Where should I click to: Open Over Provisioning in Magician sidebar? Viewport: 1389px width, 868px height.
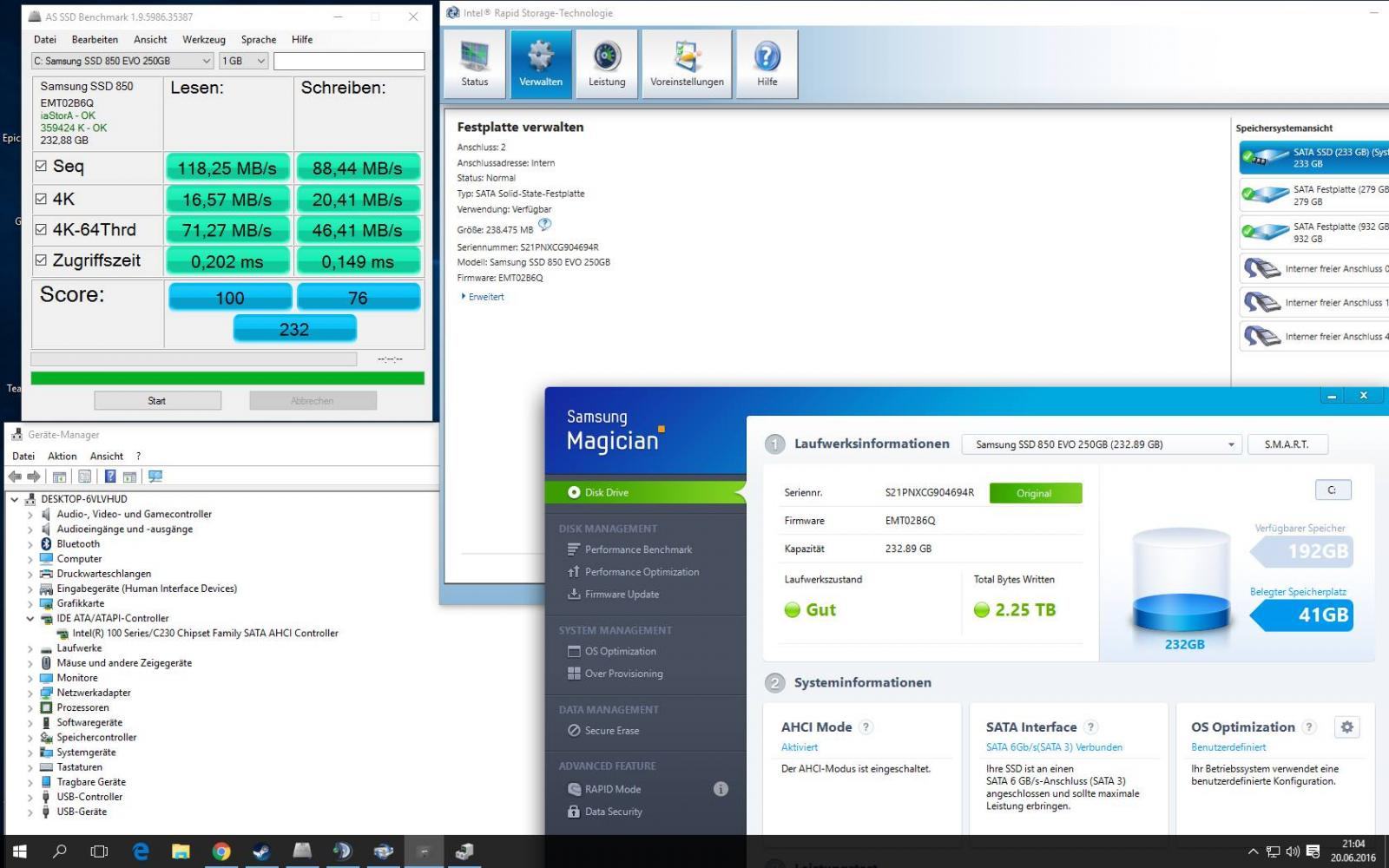[616, 674]
